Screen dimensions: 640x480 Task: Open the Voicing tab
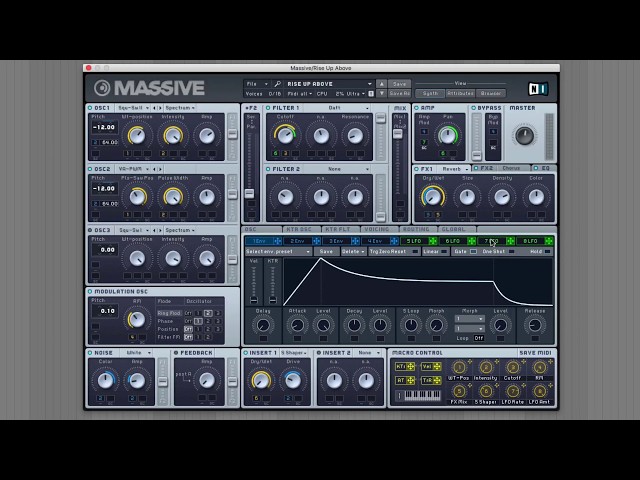point(377,229)
